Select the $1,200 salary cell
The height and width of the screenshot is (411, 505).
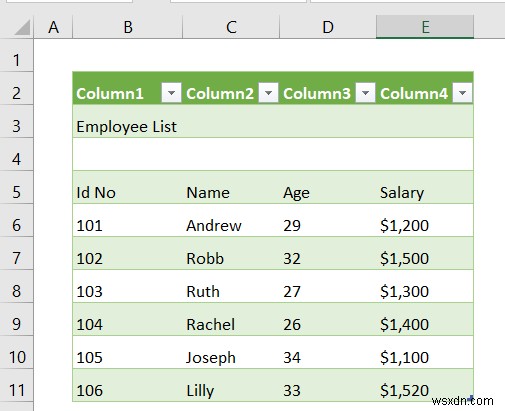pos(425,220)
